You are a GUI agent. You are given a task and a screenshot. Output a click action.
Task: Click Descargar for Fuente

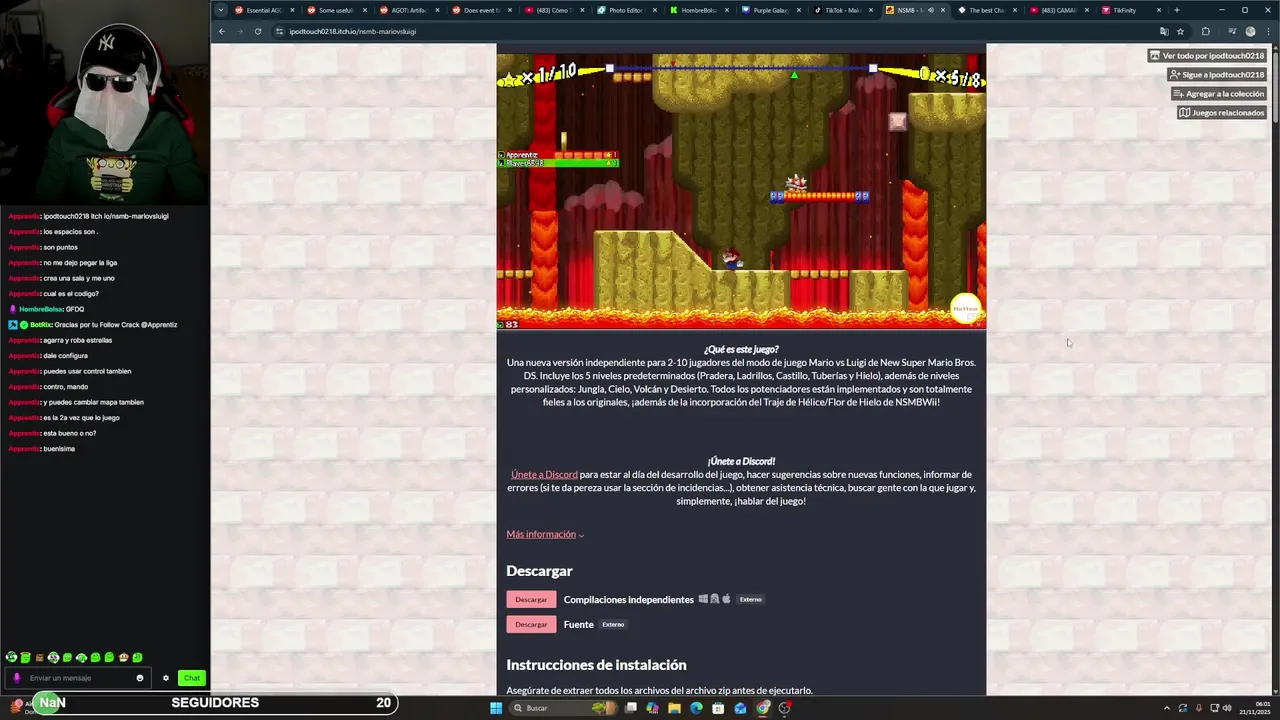(x=531, y=625)
